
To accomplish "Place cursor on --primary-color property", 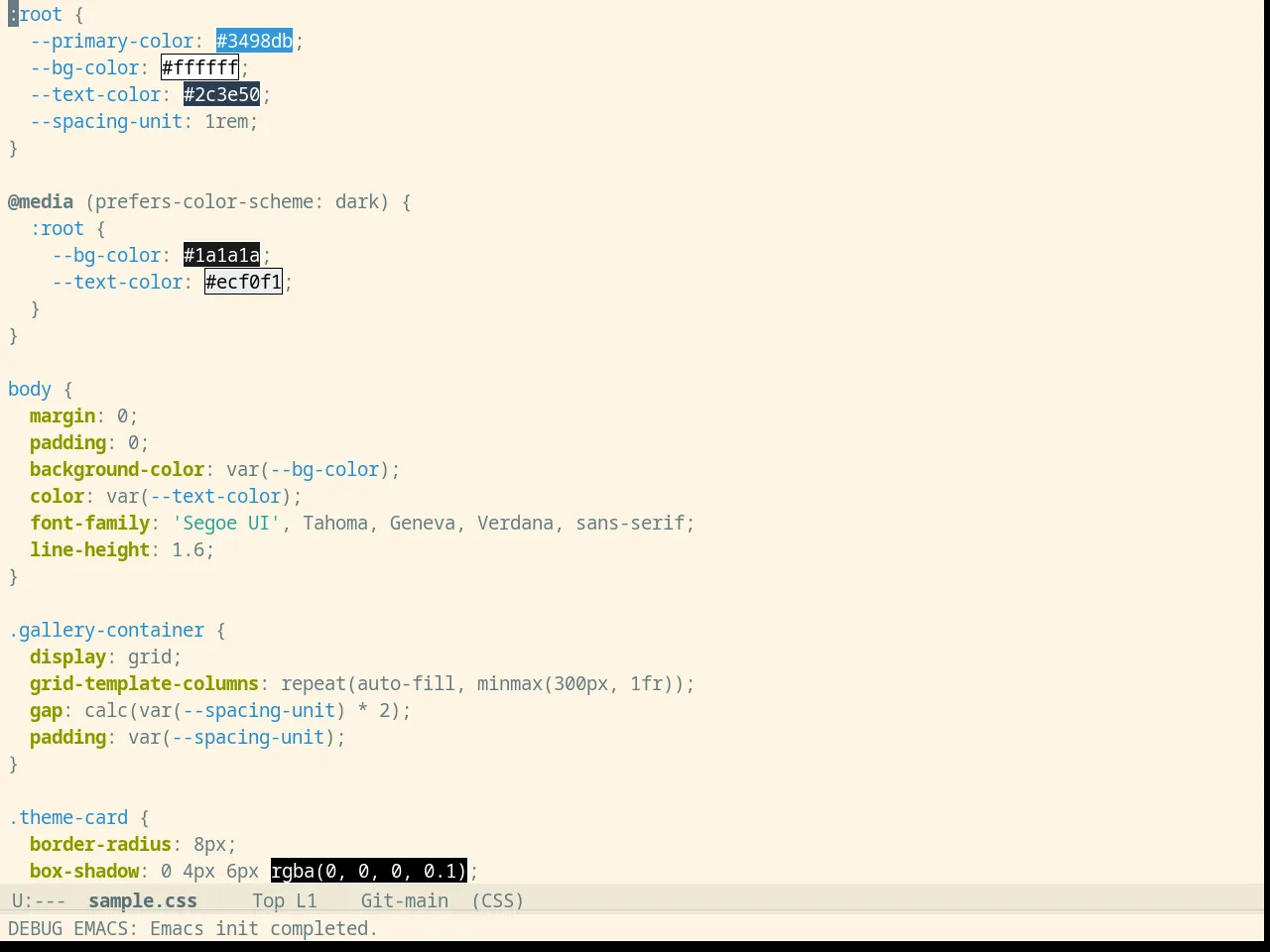I will coord(112,41).
